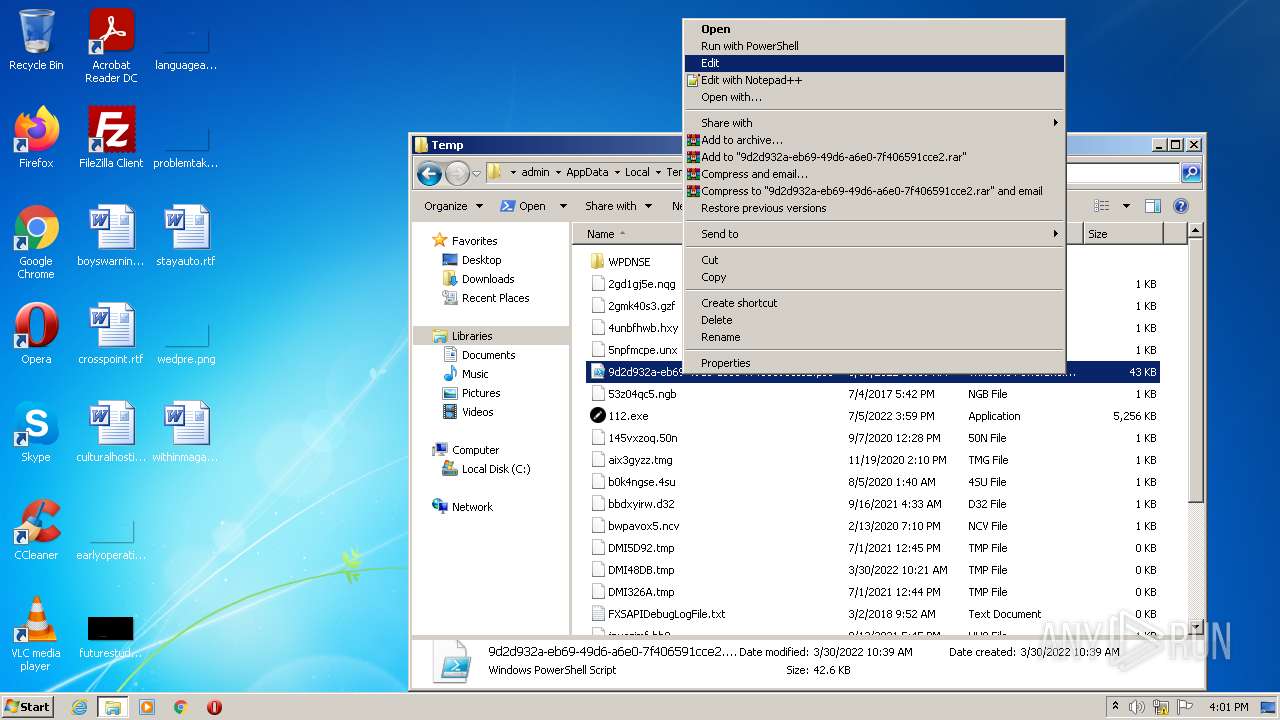Click Internet Explorer taskbar icon
This screenshot has width=1280, height=720.
pos(80,707)
